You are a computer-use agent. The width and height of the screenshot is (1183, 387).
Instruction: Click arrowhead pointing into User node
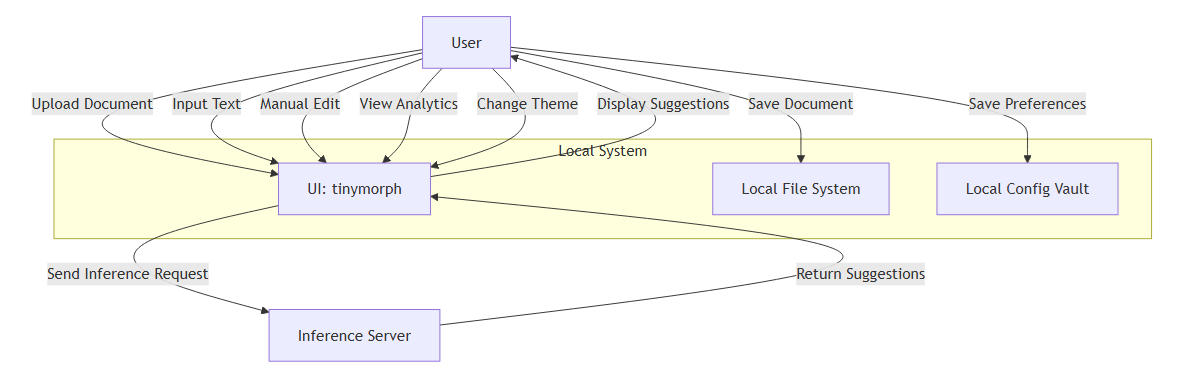pos(515,57)
